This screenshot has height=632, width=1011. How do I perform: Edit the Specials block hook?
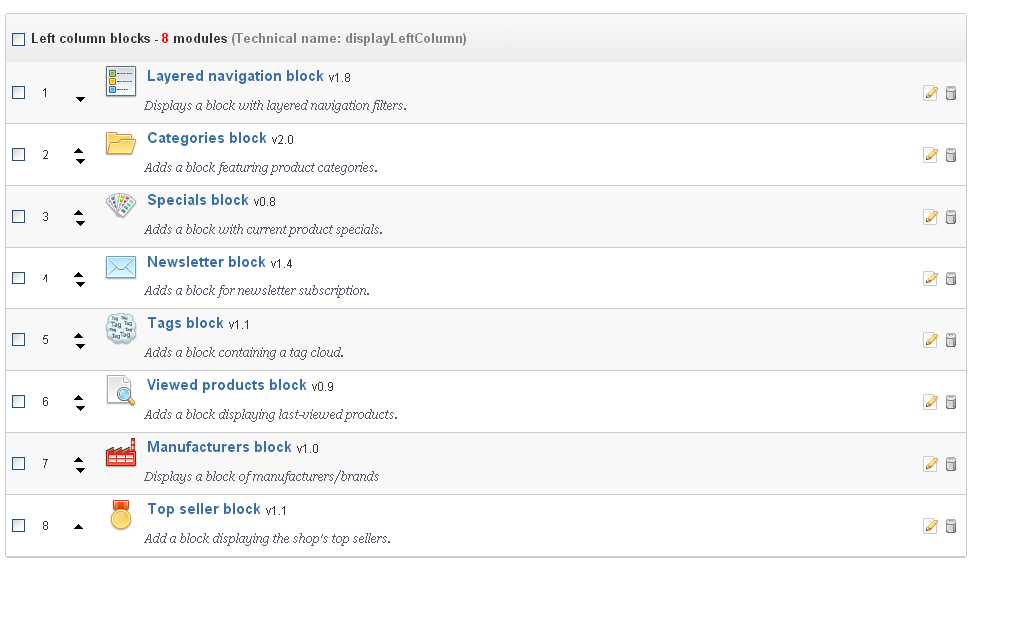pyautogui.click(x=930, y=217)
